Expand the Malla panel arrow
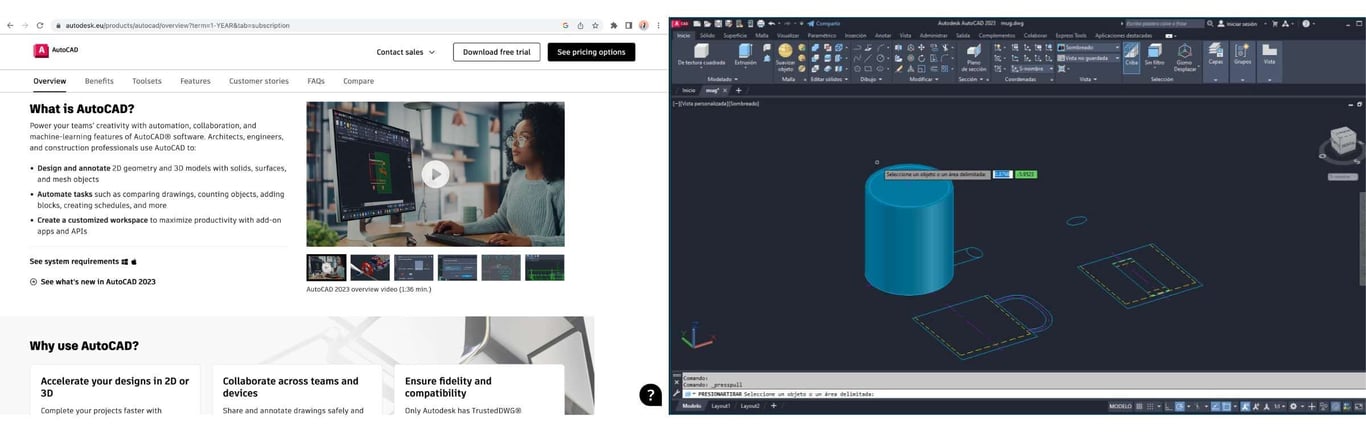1366x432 pixels. tap(805, 80)
